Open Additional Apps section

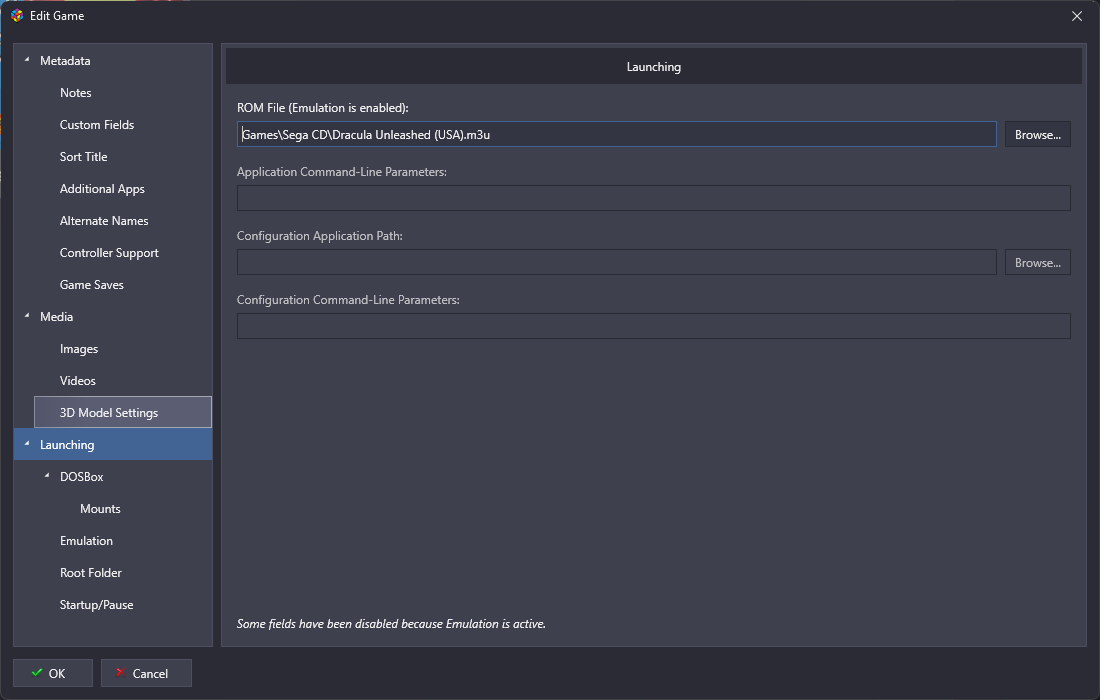click(102, 189)
